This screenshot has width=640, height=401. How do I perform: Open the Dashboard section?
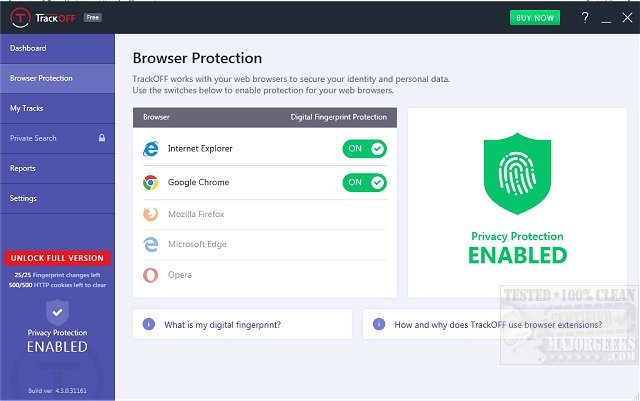[x=58, y=48]
